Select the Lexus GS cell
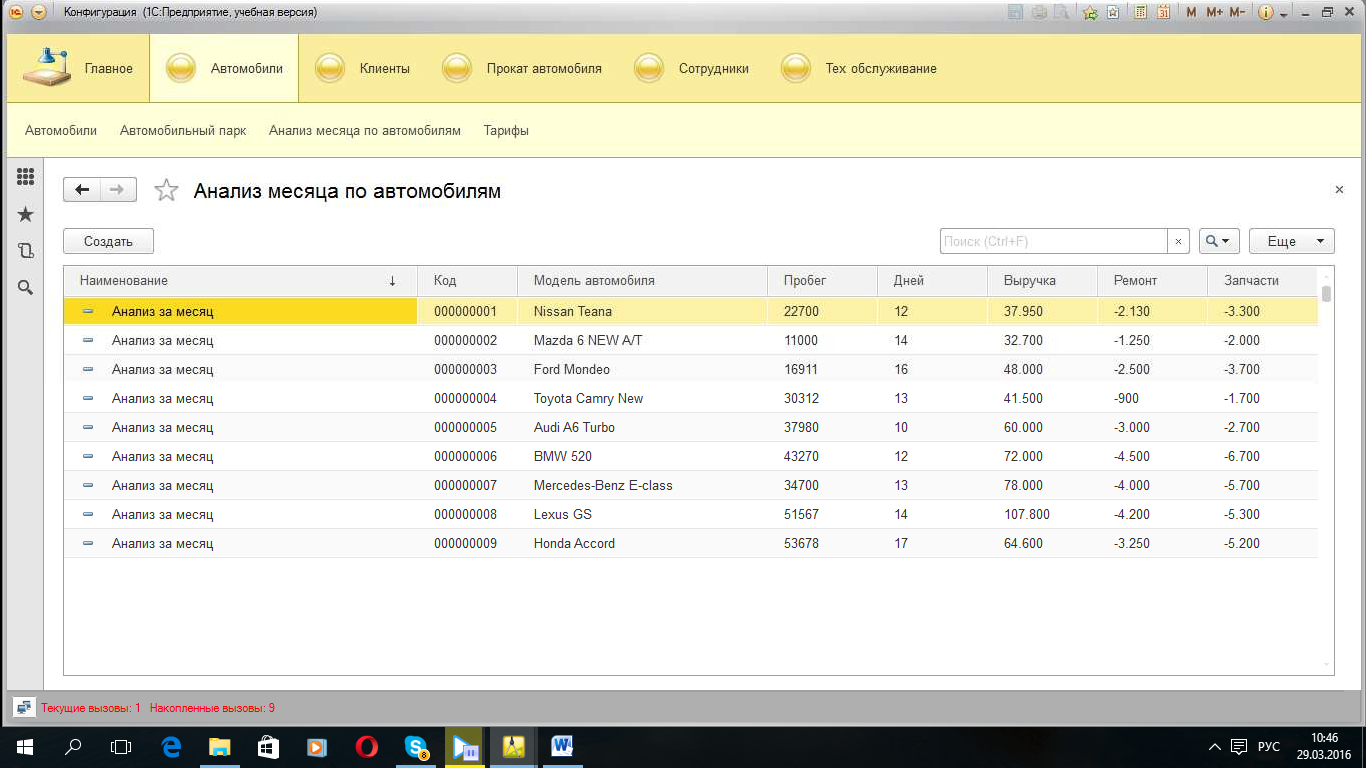Screen dimensions: 1366x768 (x=642, y=514)
